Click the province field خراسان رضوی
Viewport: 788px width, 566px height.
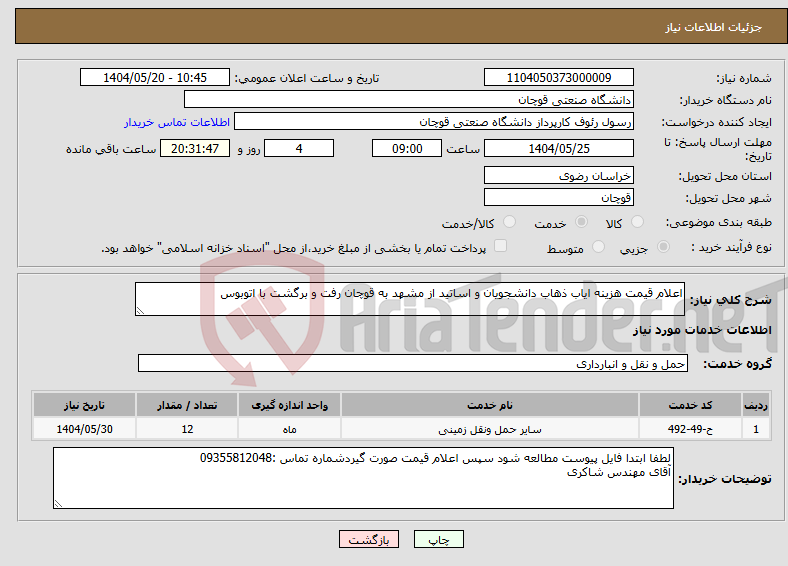coord(559,175)
